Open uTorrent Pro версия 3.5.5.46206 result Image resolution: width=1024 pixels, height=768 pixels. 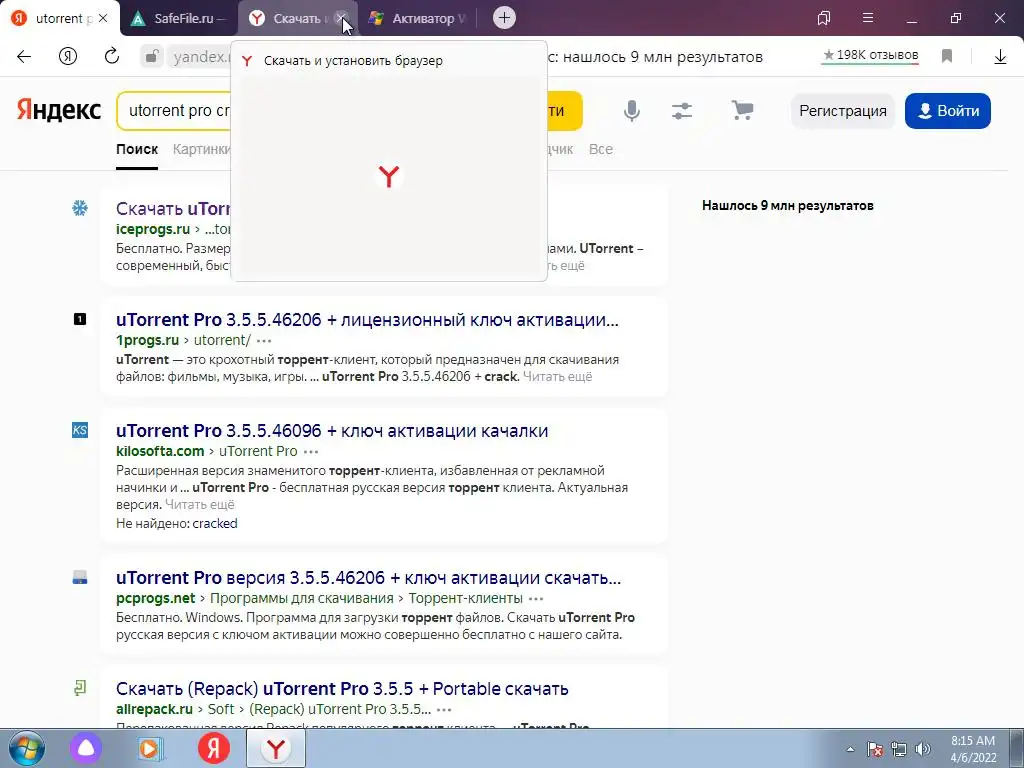(x=368, y=578)
